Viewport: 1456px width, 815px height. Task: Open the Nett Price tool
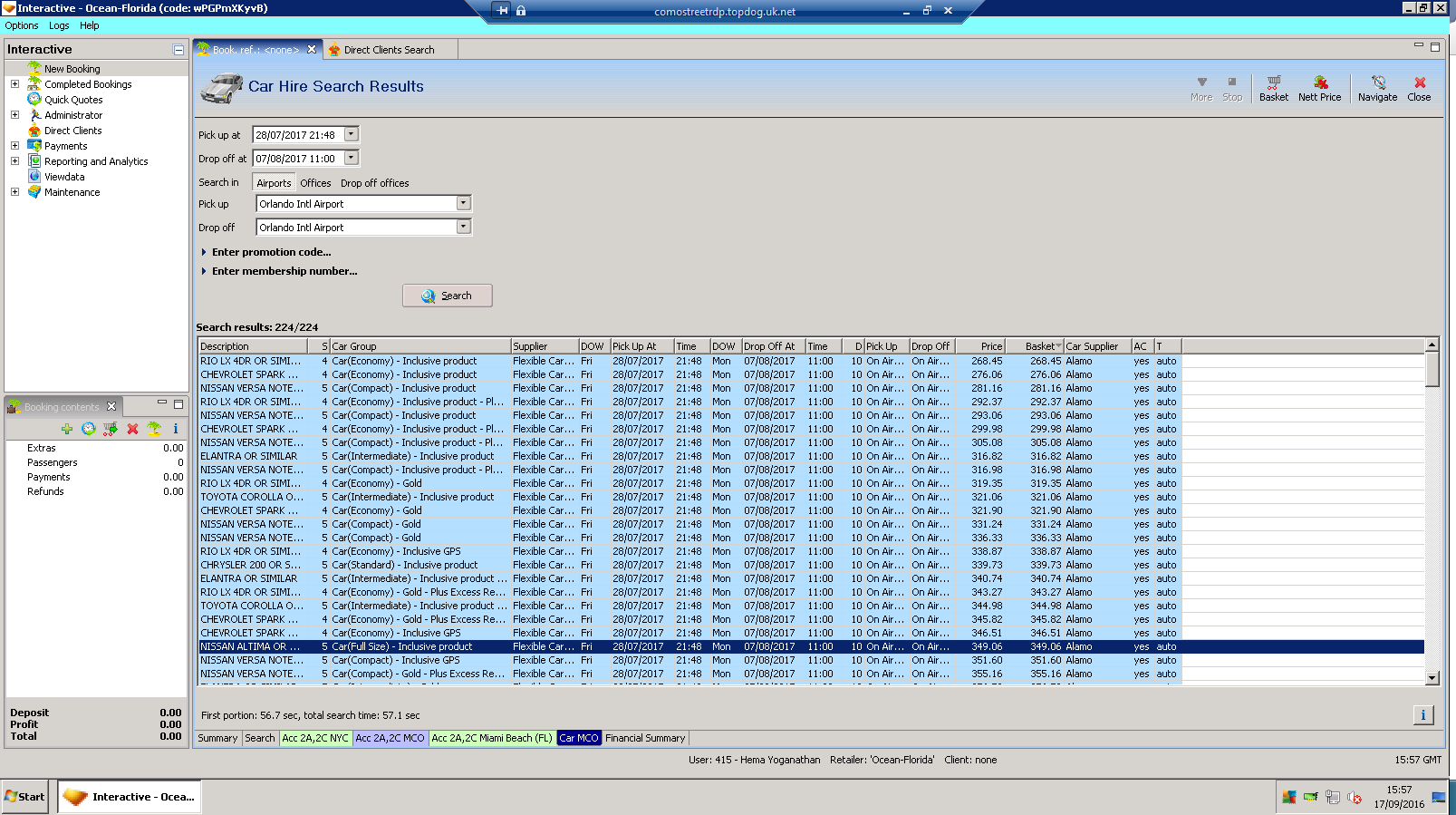click(x=1319, y=88)
